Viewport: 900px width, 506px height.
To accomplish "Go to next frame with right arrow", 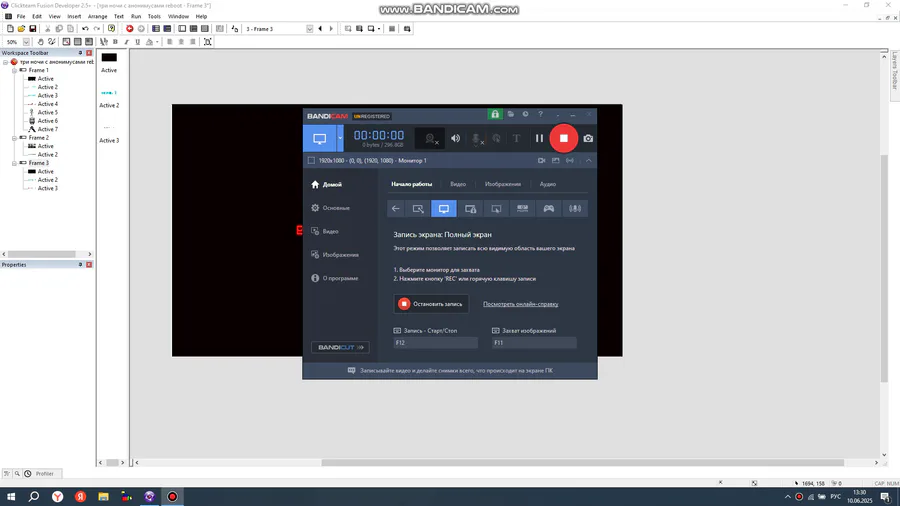I will click(331, 29).
